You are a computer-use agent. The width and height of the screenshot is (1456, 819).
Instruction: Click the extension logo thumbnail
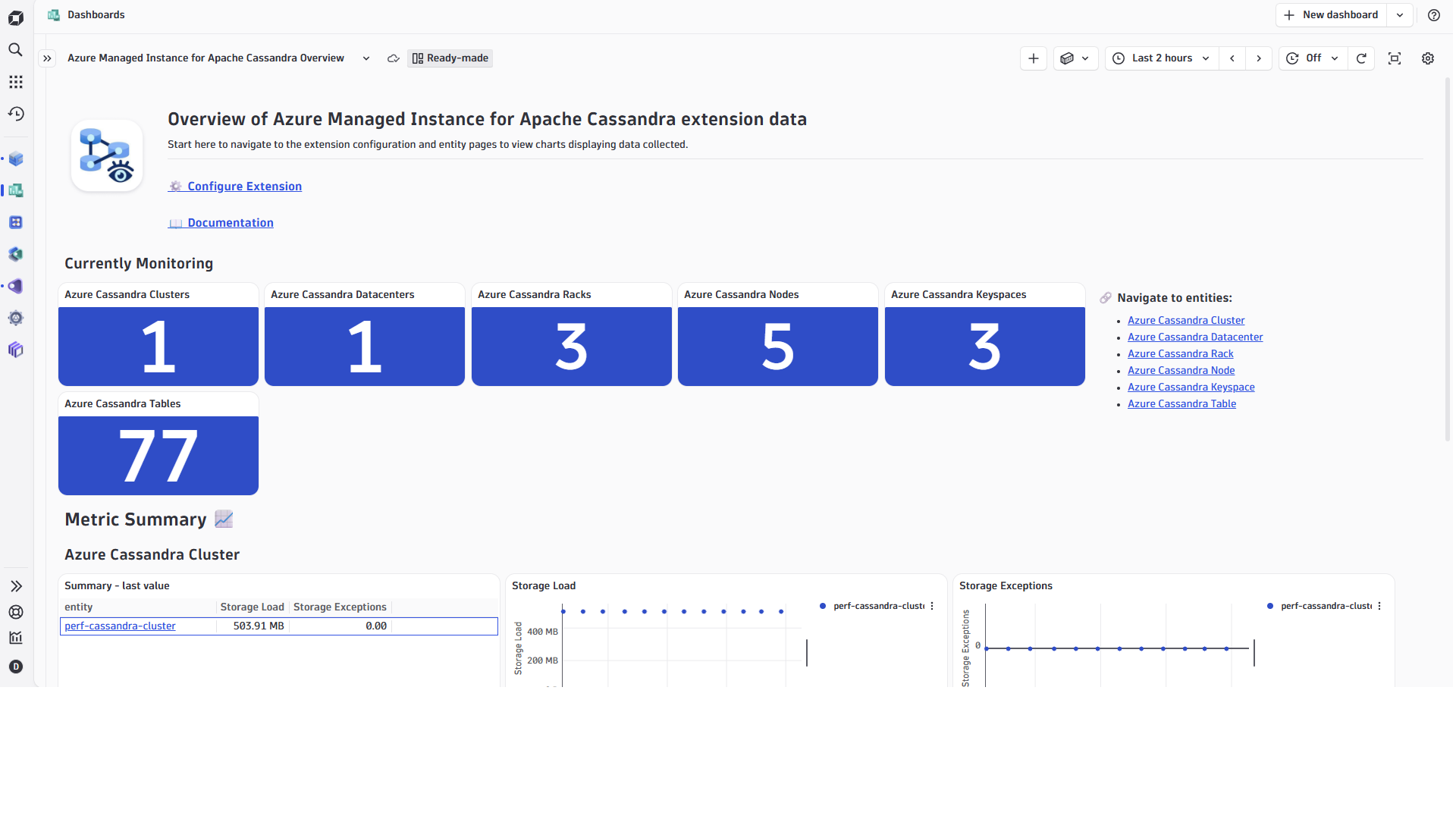107,155
